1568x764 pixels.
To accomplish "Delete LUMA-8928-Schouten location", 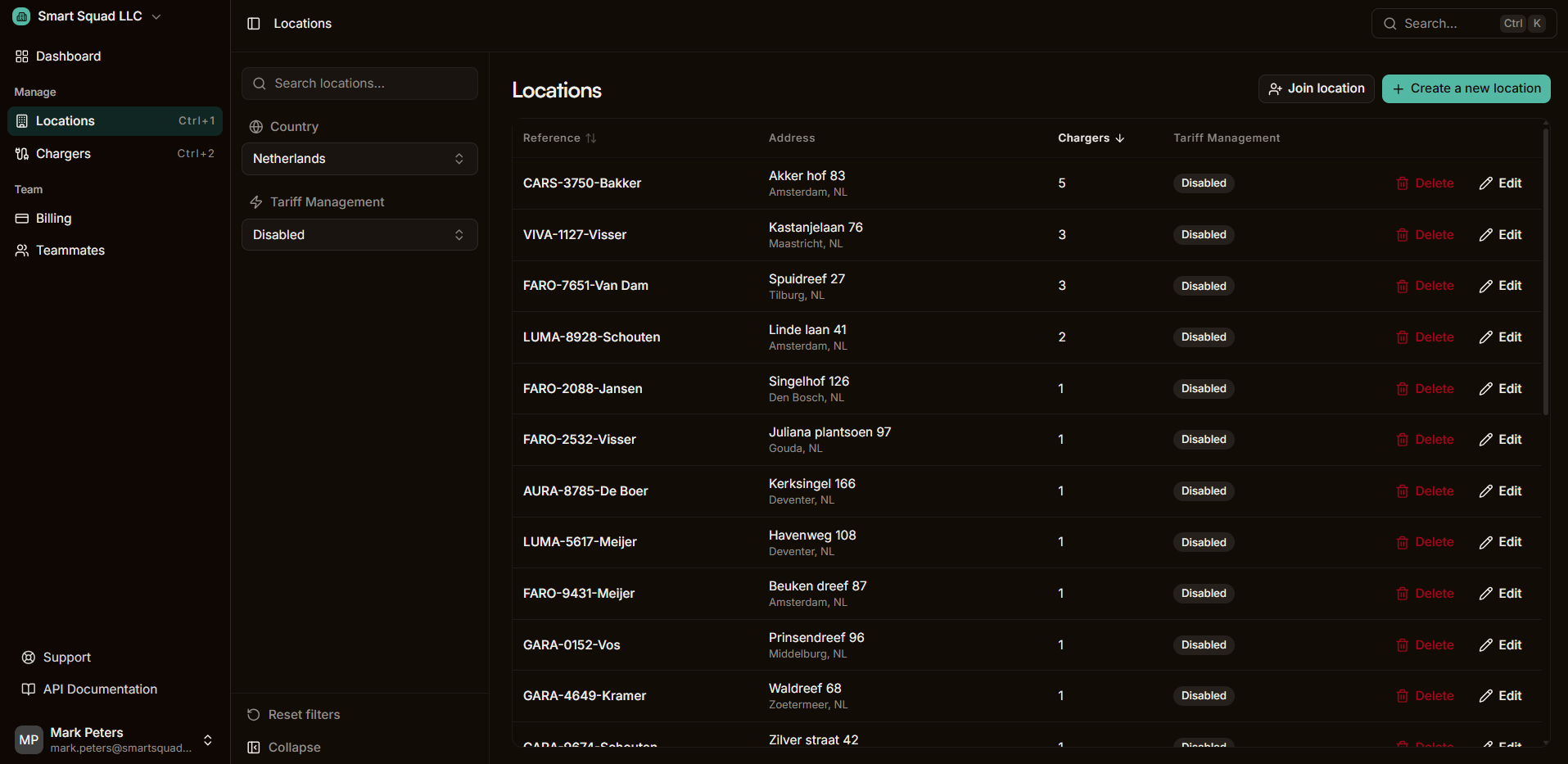I will tap(1425, 337).
